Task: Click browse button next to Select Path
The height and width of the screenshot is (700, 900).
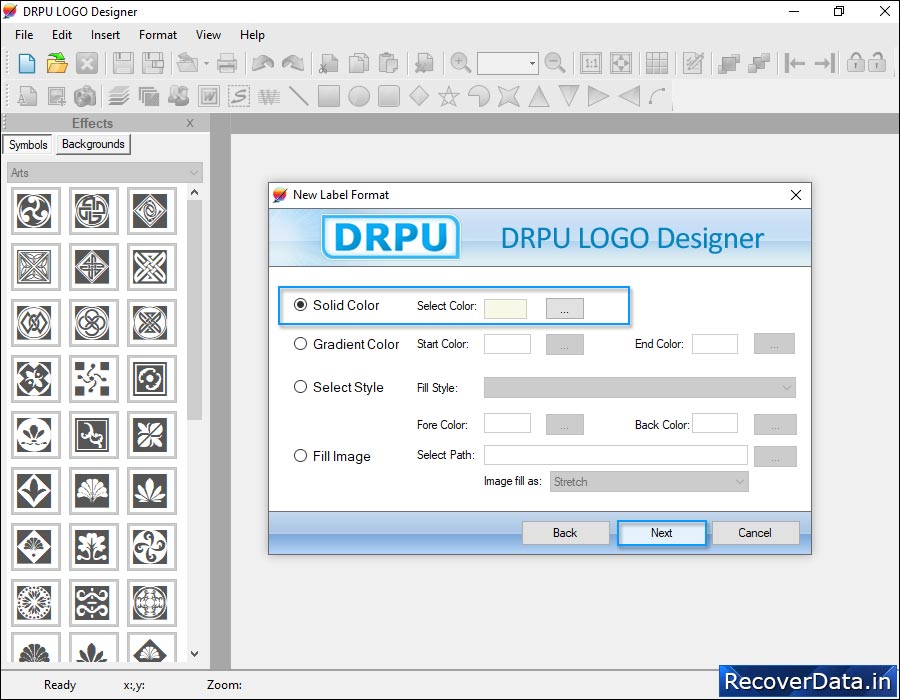Action: click(775, 457)
